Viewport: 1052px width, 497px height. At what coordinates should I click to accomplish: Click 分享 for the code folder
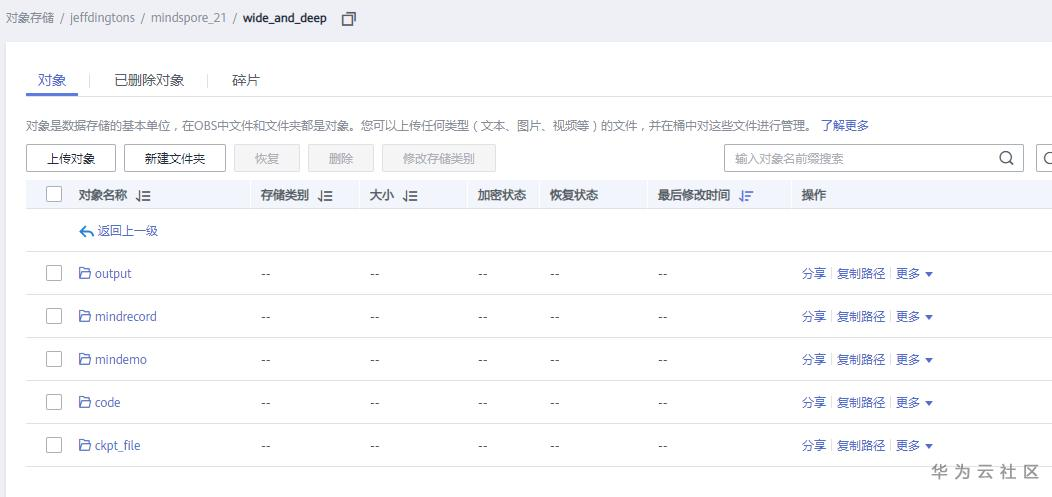pyautogui.click(x=814, y=402)
